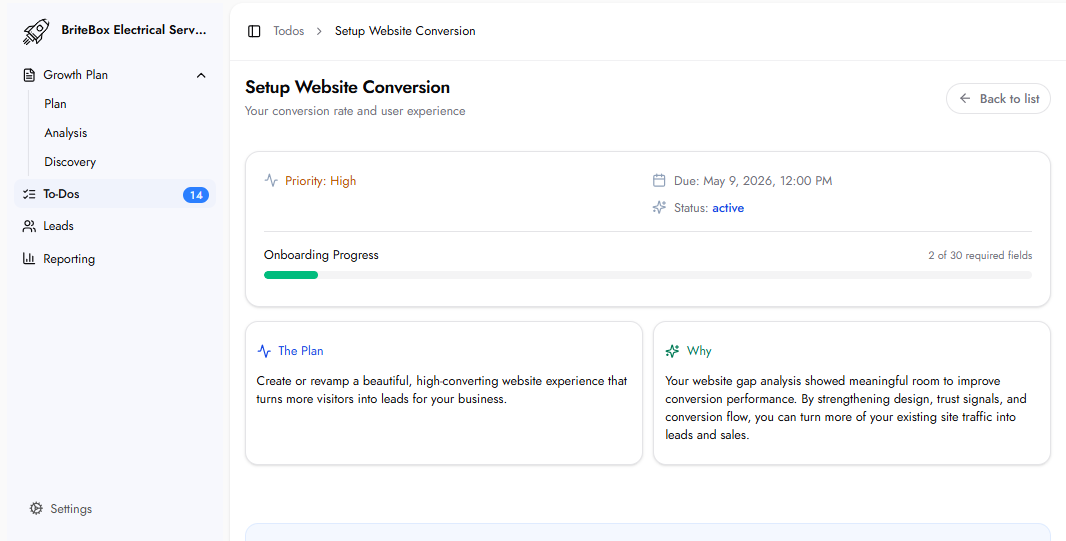Click the To-Dos count badge 14
This screenshot has height=541, width=1066.
pos(196,195)
